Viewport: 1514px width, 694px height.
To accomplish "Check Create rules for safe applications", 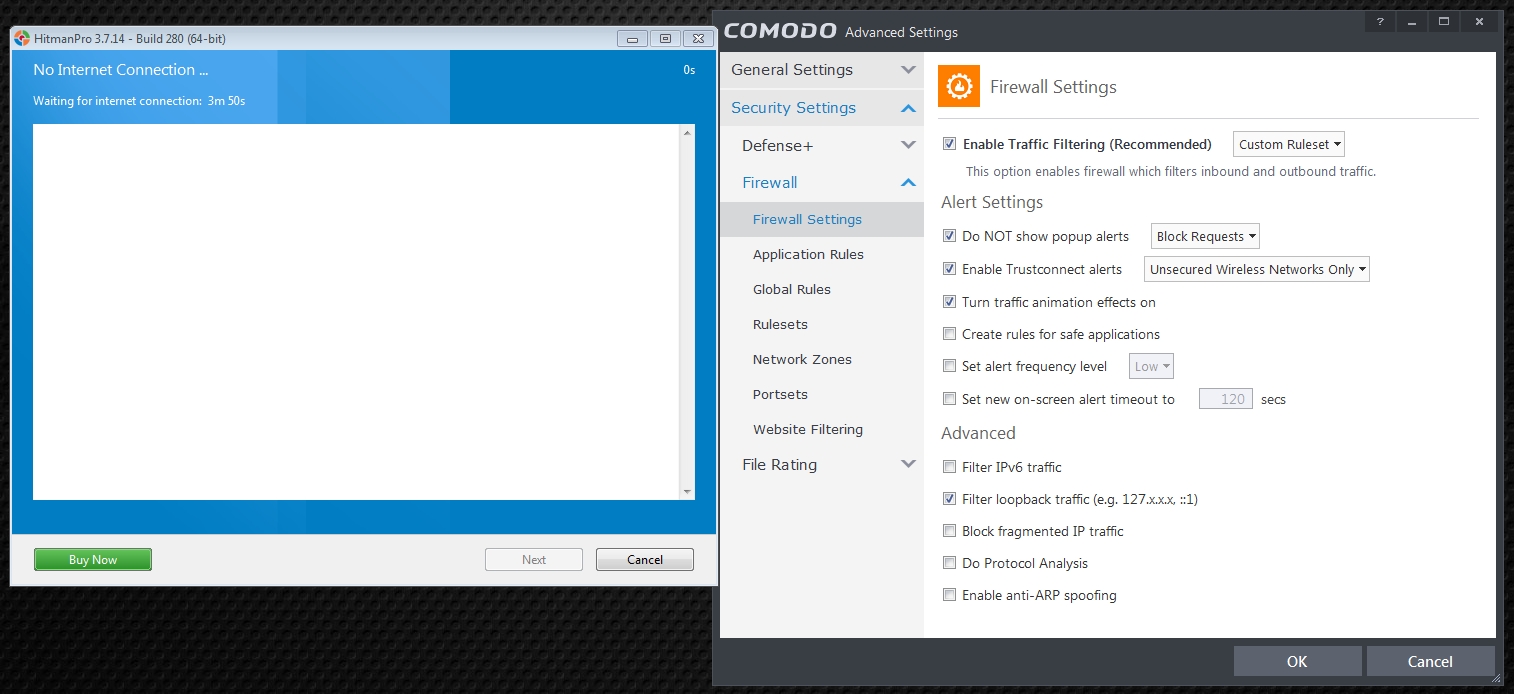I will 950,334.
